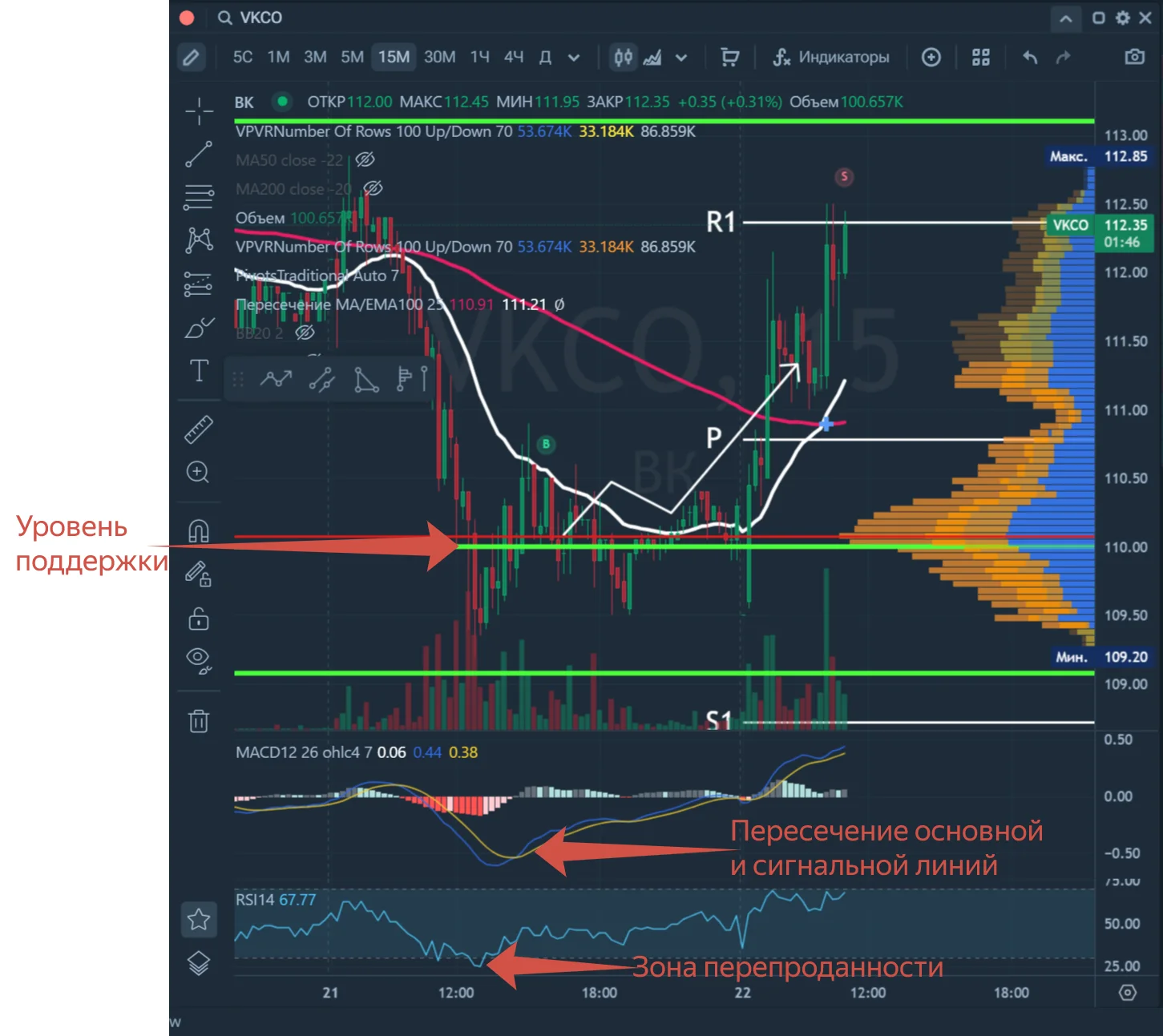Undo the last chart action

(1031, 57)
